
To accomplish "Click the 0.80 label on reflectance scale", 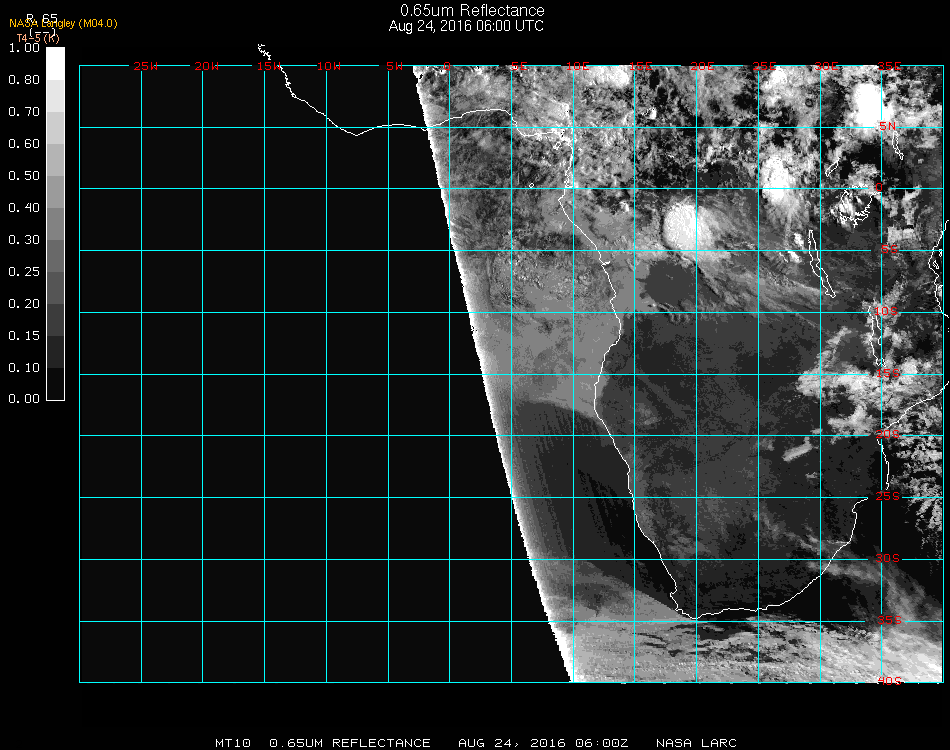I will [23, 80].
